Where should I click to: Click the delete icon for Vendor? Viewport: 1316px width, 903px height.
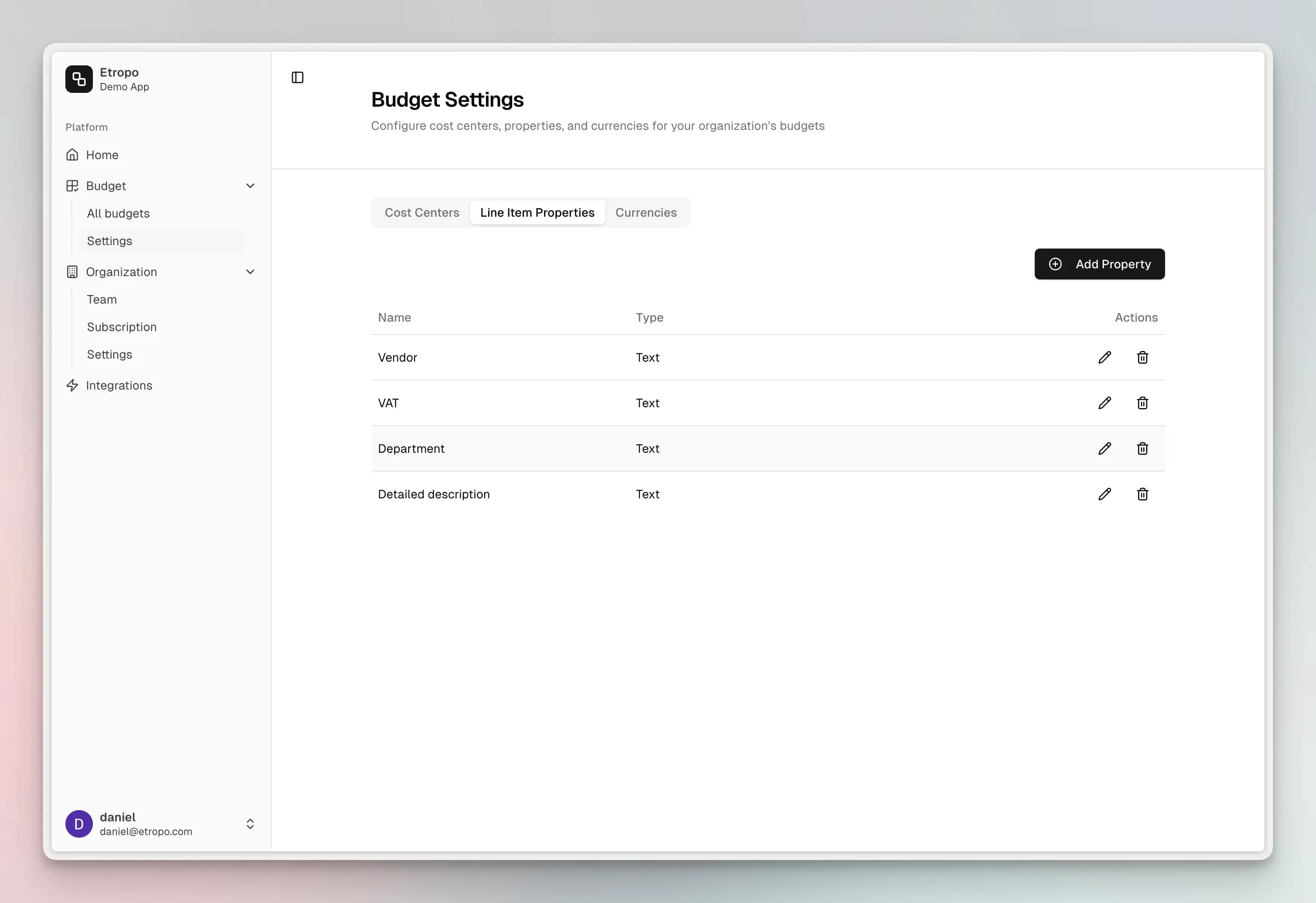1142,357
